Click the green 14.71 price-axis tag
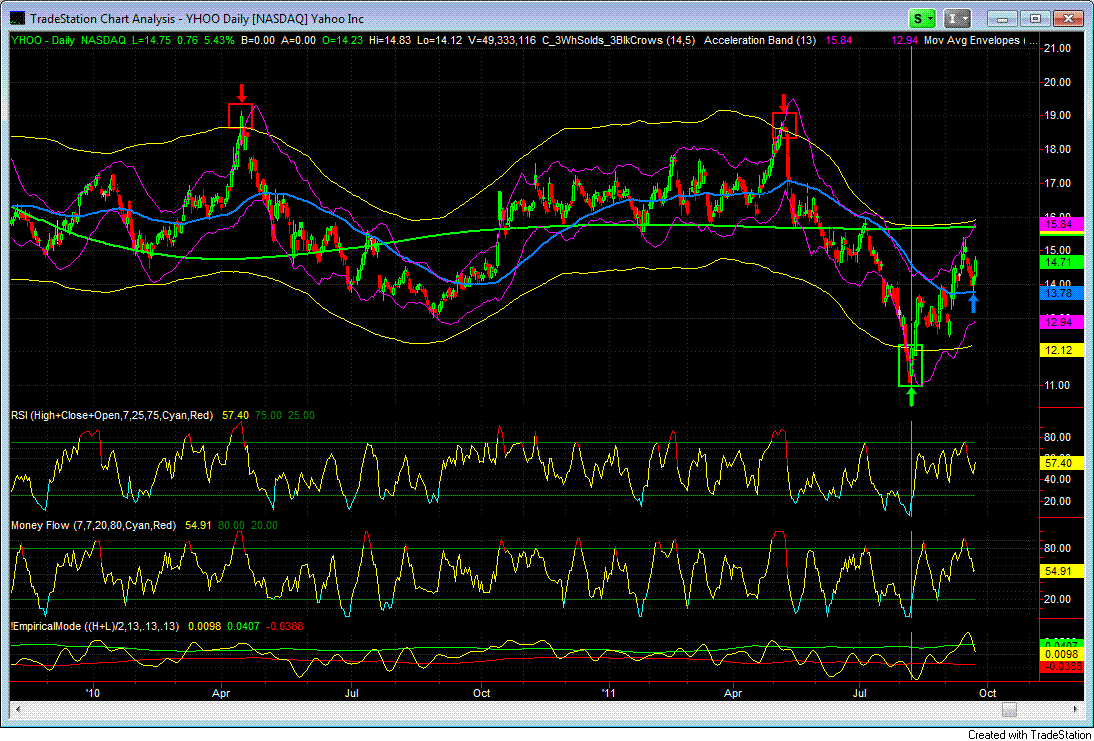 [1060, 262]
